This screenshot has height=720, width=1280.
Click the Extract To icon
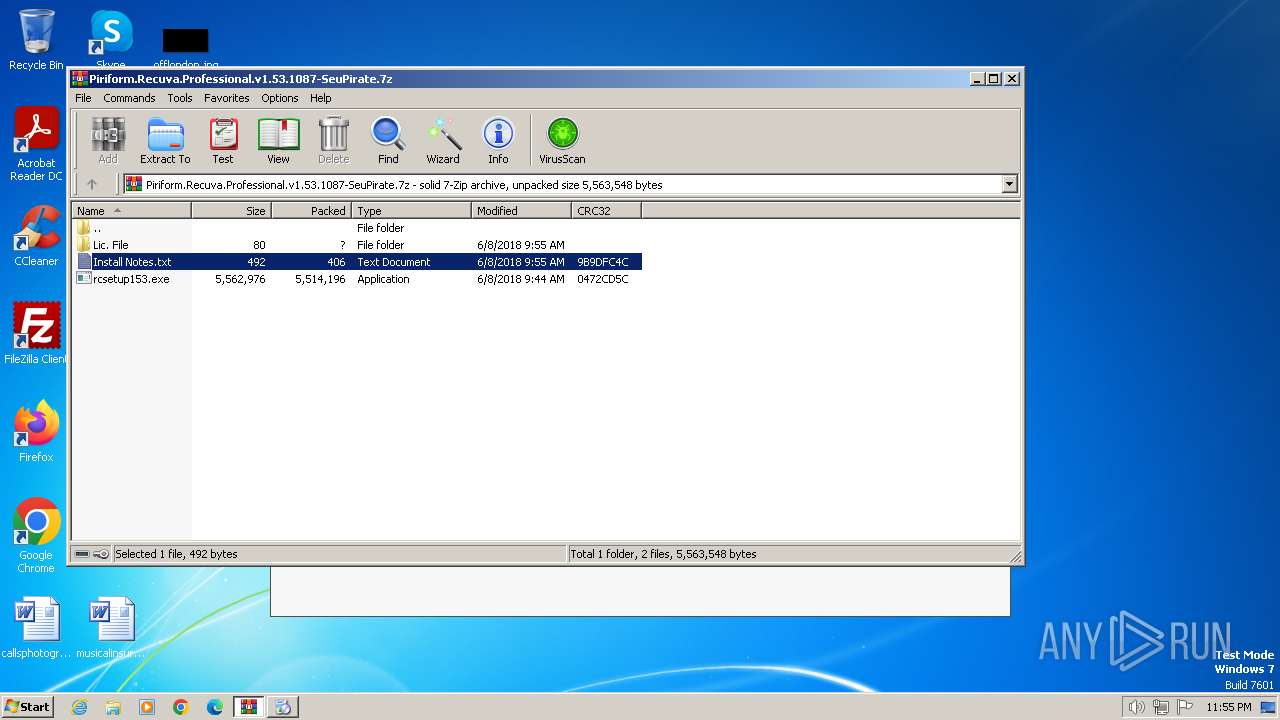[x=165, y=141]
